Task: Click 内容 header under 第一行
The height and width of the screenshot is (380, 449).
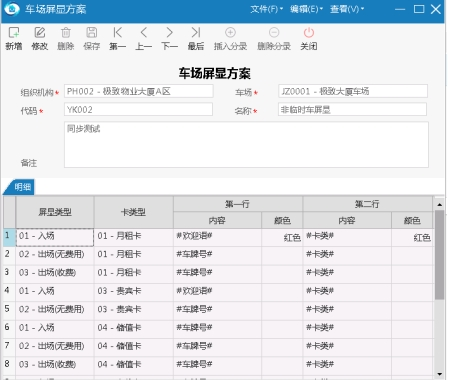Action: (x=217, y=220)
